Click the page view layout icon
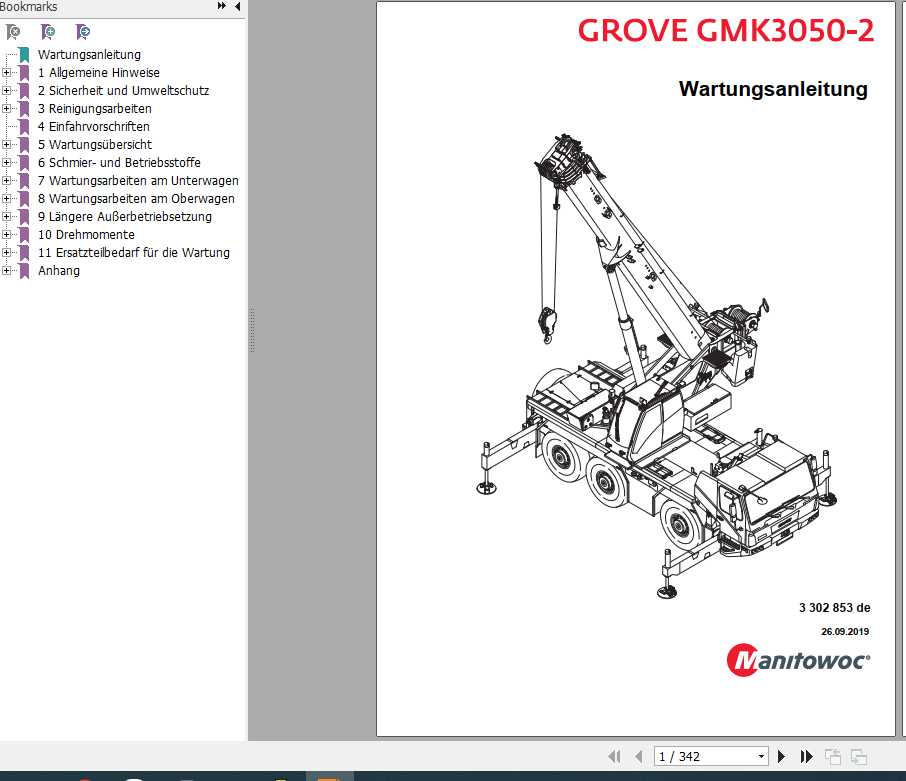906x781 pixels. (x=831, y=756)
